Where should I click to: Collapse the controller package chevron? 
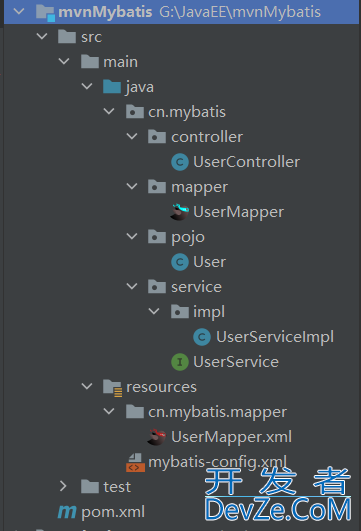click(x=132, y=136)
